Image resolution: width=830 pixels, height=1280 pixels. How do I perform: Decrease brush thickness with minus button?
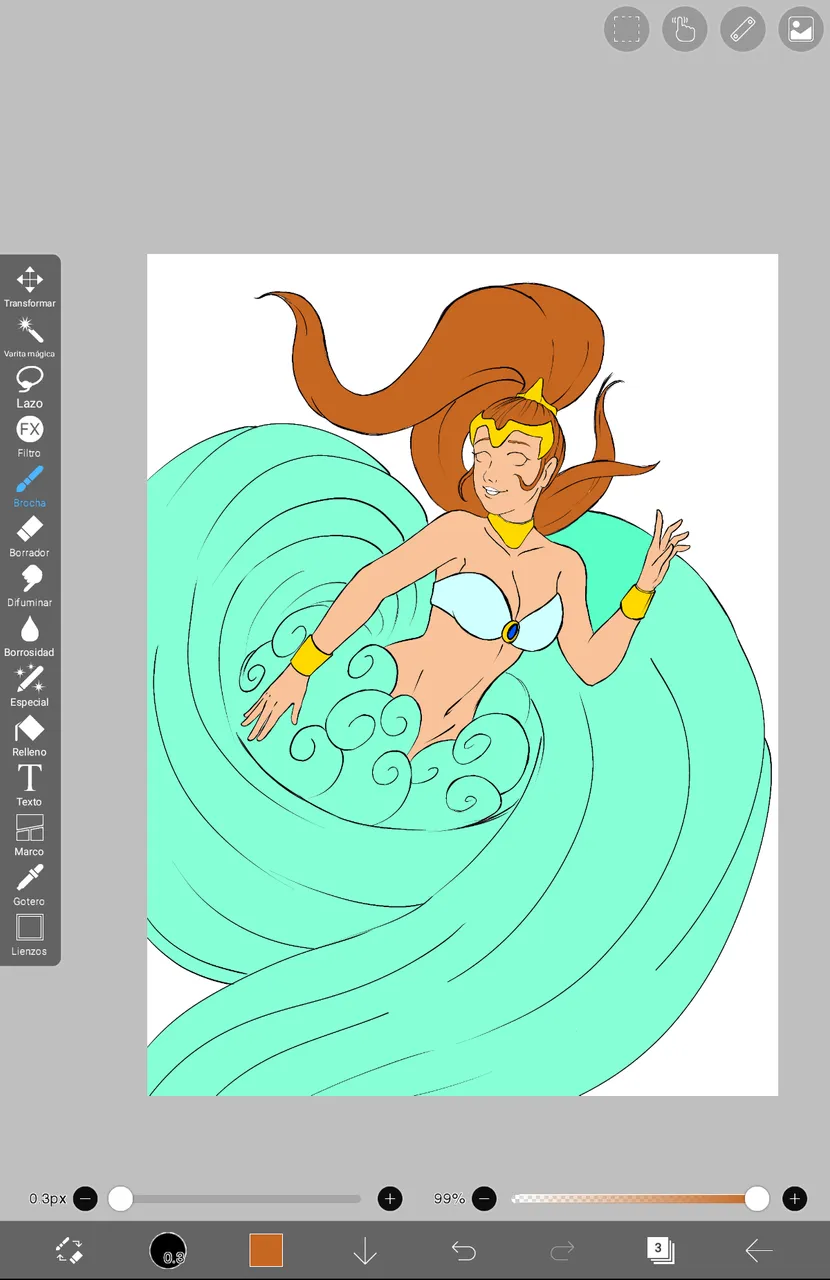coord(85,1198)
